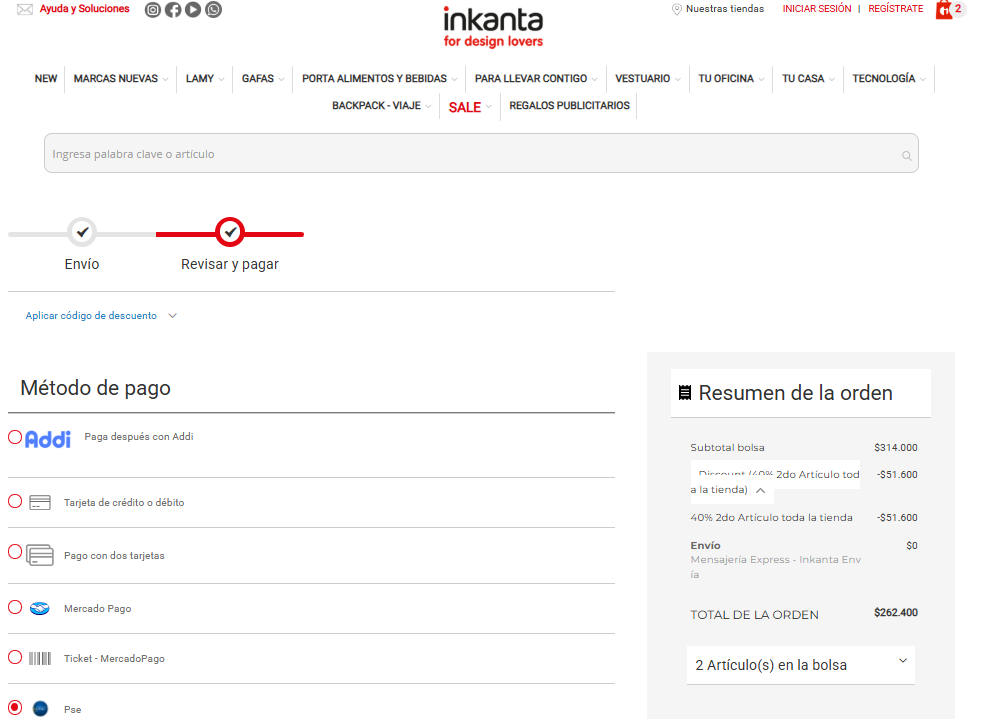This screenshot has height=723, width=992.
Task: Open MARCAS NUEVAS dropdown menu
Action: 120,78
